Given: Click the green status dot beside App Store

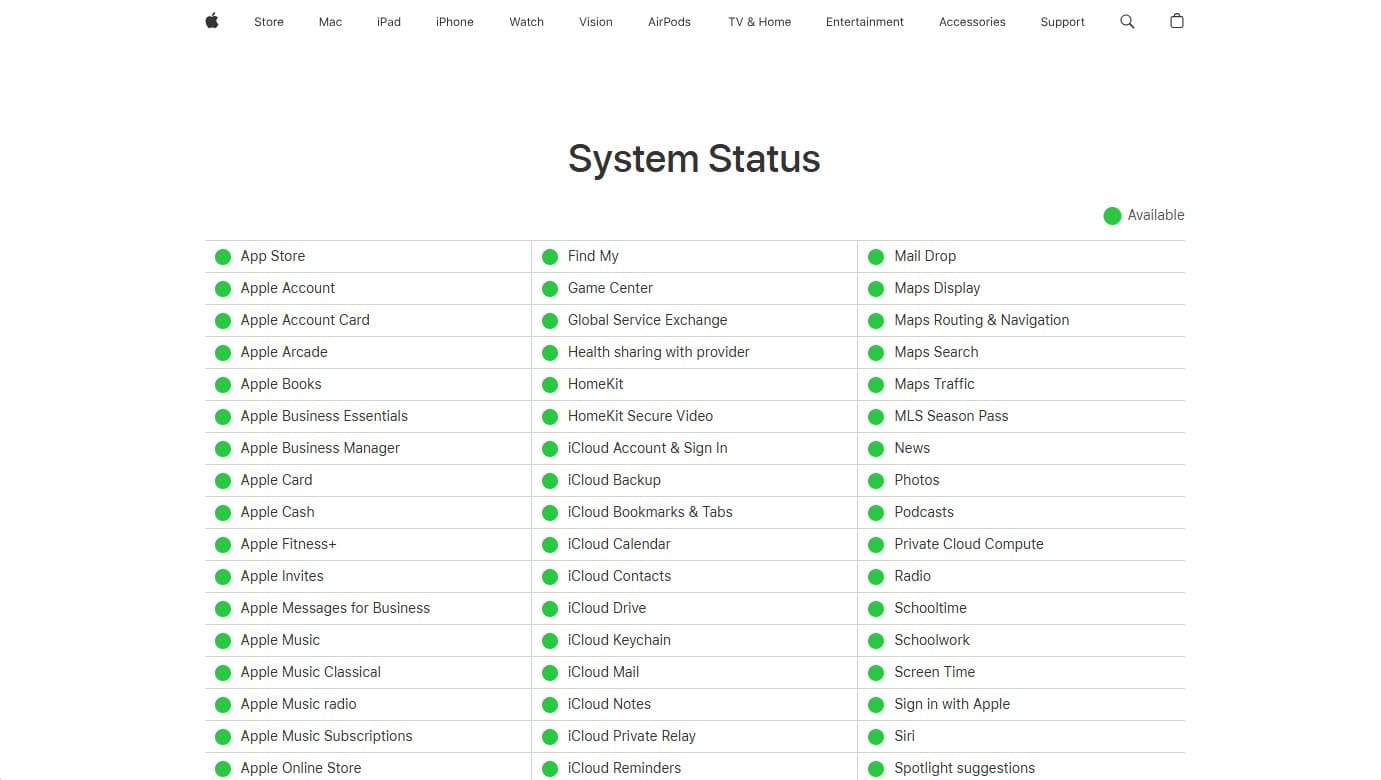Looking at the screenshot, I should (x=222, y=256).
